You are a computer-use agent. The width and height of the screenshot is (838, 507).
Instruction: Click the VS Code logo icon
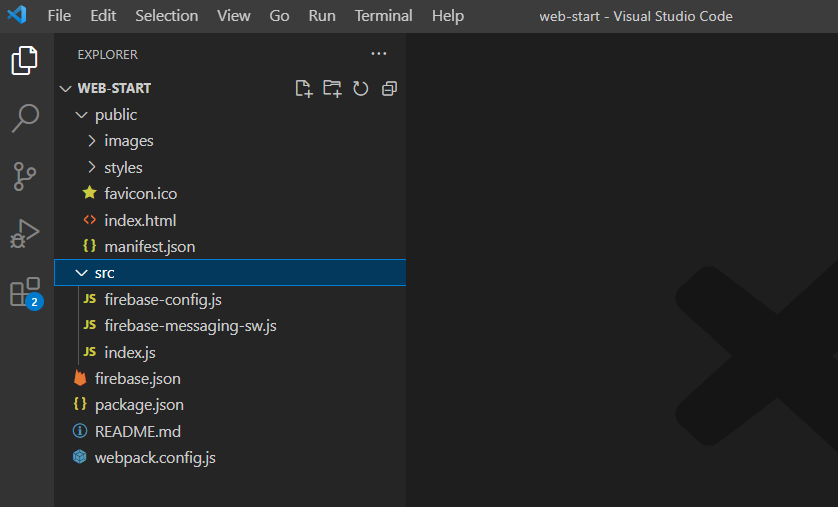click(x=17, y=15)
